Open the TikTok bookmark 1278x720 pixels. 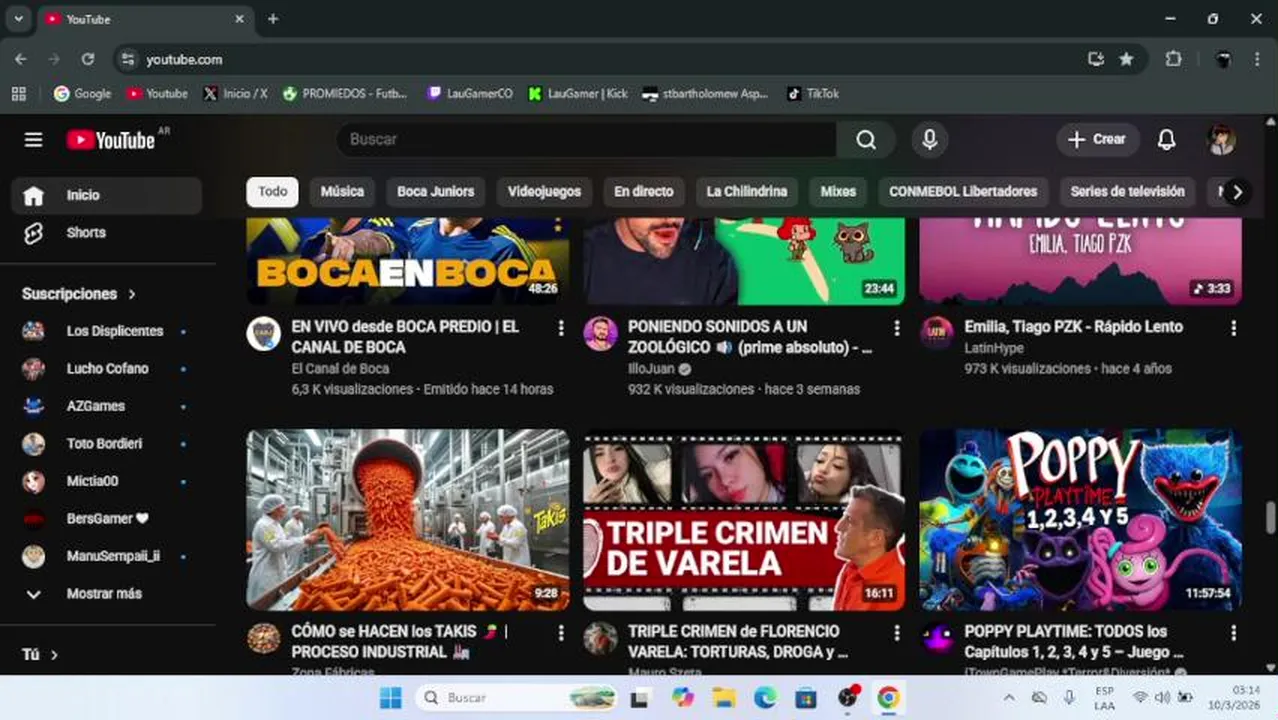813,94
